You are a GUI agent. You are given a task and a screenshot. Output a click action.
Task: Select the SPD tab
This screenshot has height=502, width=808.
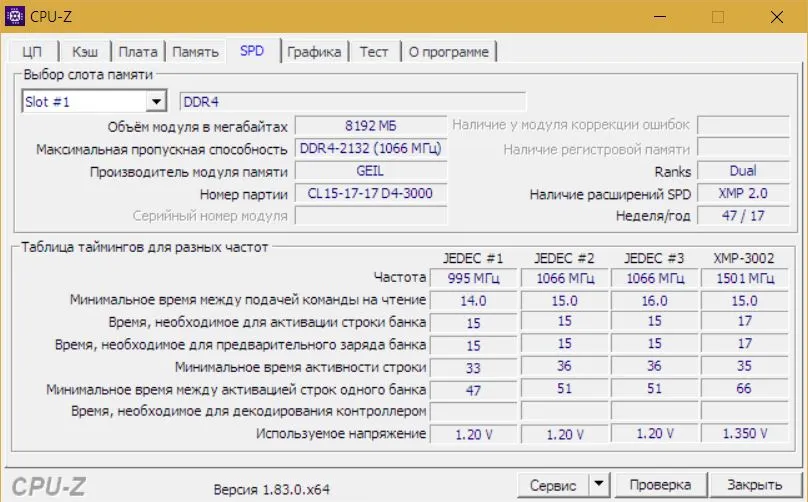point(252,51)
